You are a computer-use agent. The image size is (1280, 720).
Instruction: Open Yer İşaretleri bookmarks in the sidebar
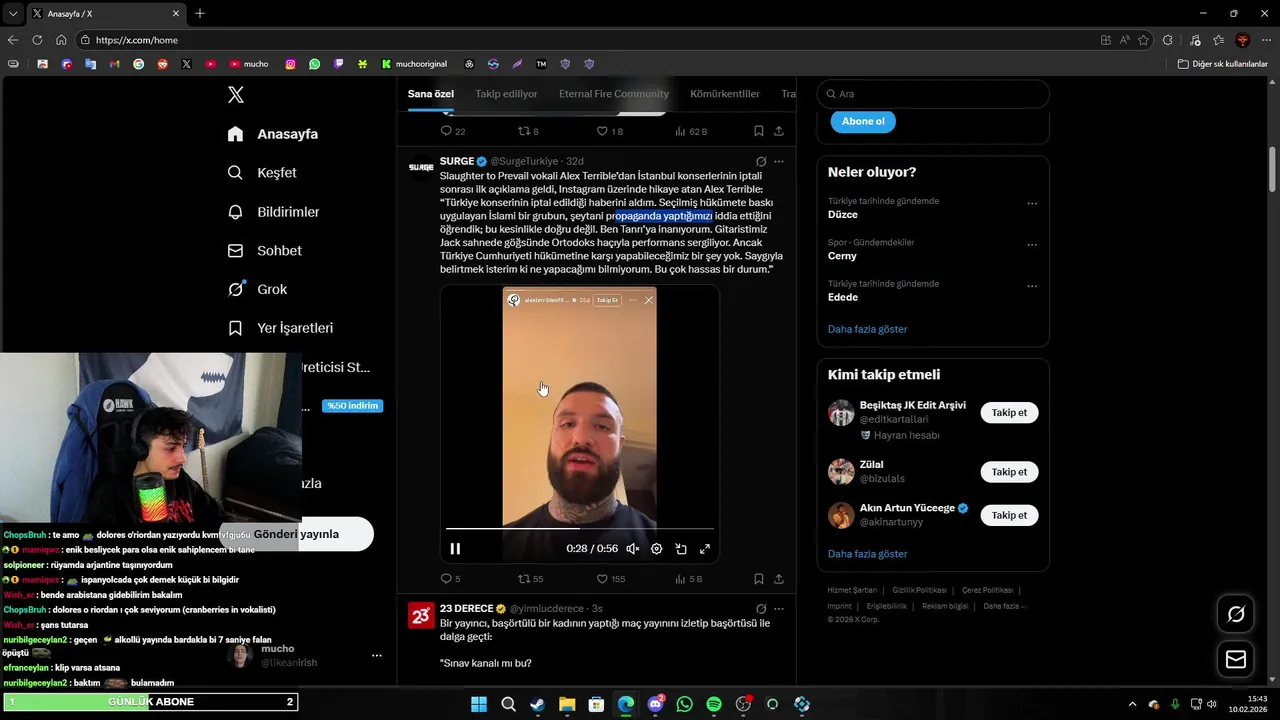coord(280,328)
